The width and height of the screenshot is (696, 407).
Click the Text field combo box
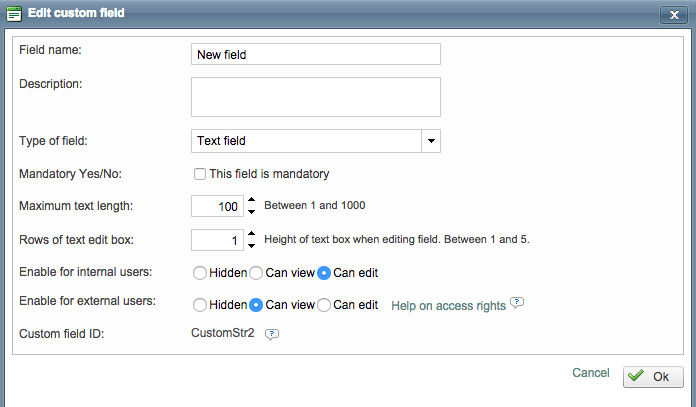click(306, 141)
